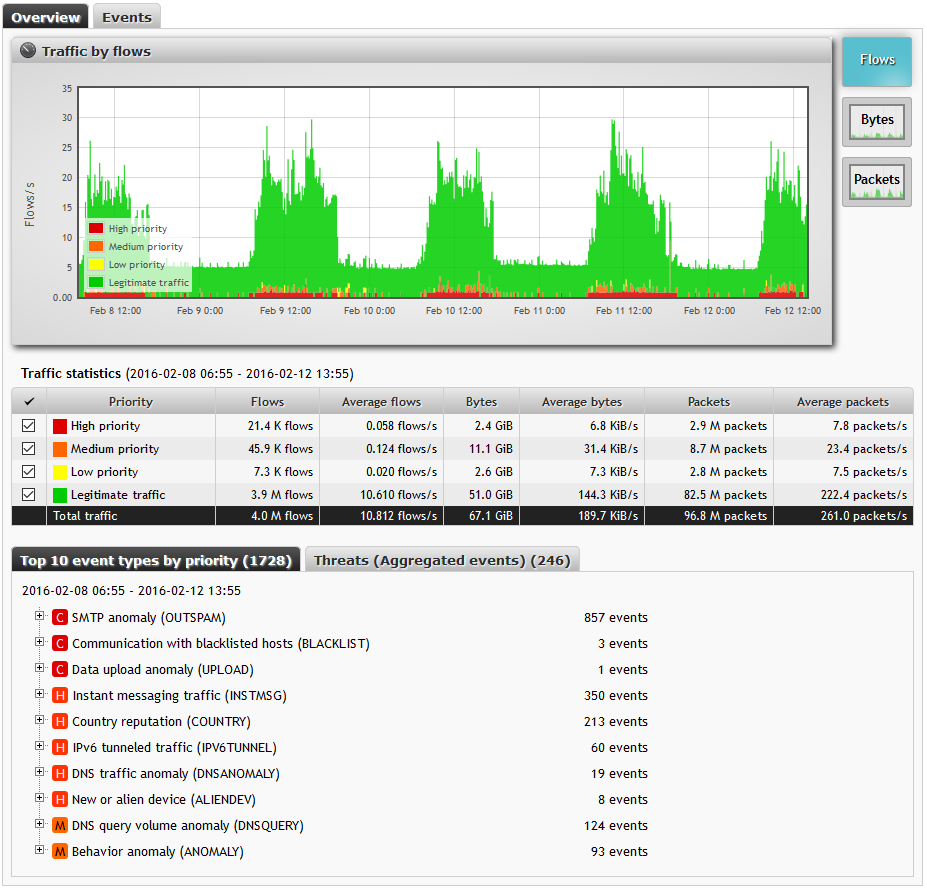927x891 pixels.
Task: Click the select-all checkbox in the table header
Action: click(29, 400)
